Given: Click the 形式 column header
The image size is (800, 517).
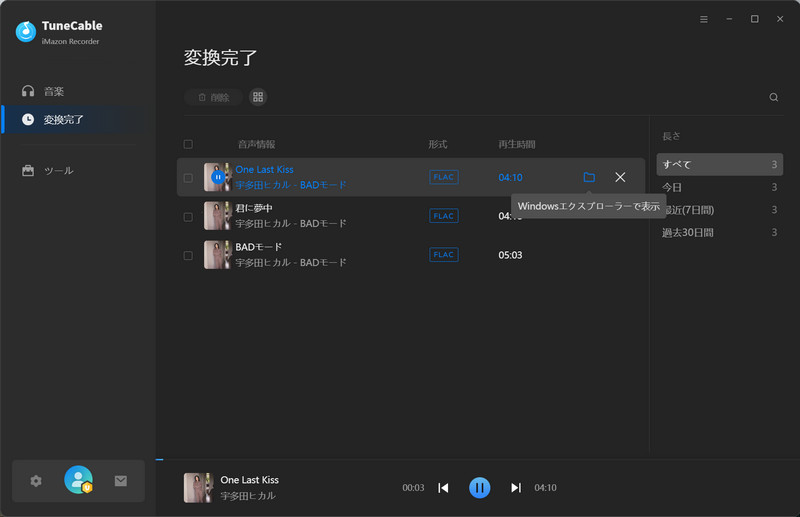Looking at the screenshot, I should [438, 144].
